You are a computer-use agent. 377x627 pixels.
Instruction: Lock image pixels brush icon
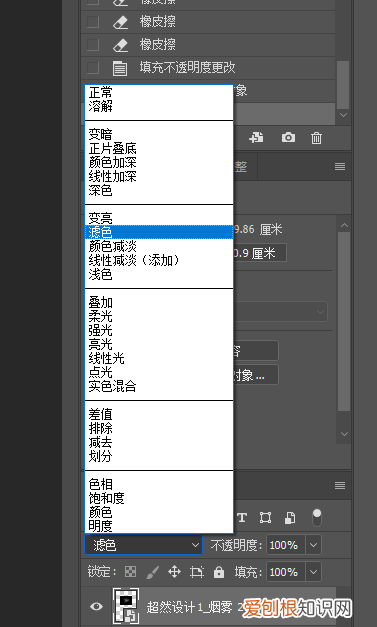(153, 572)
